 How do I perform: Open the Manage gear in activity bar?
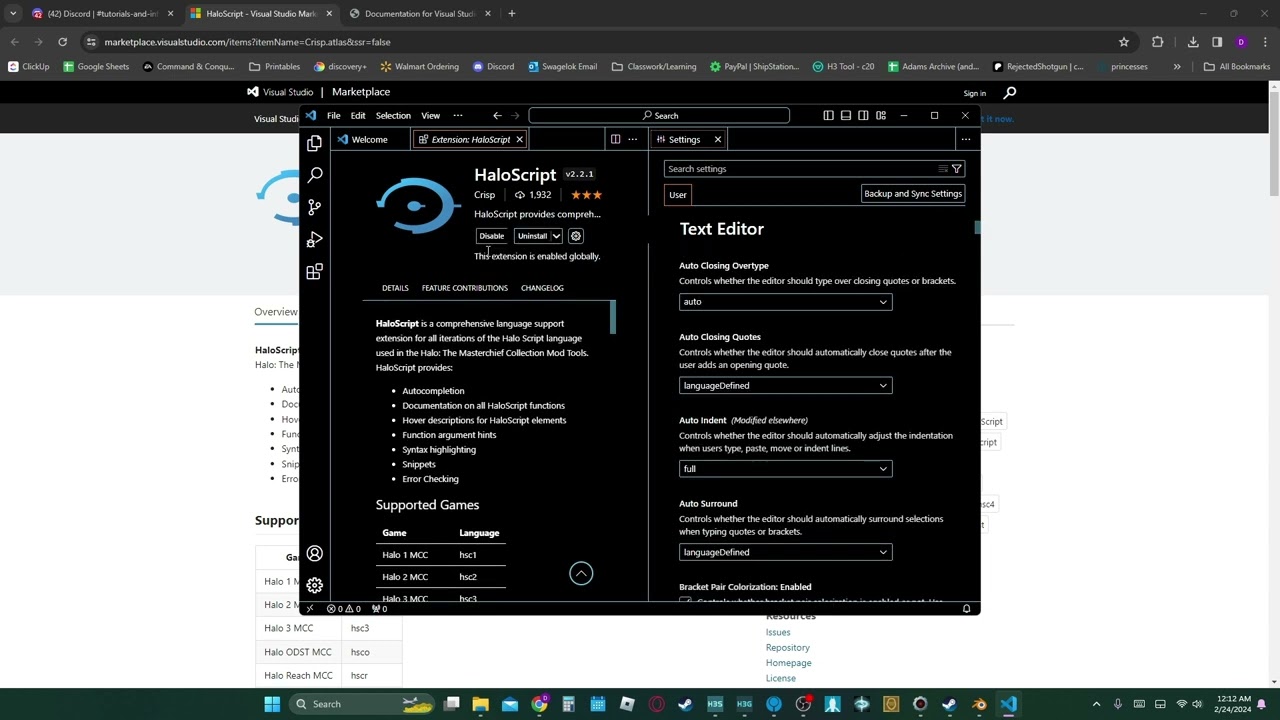(x=314, y=585)
